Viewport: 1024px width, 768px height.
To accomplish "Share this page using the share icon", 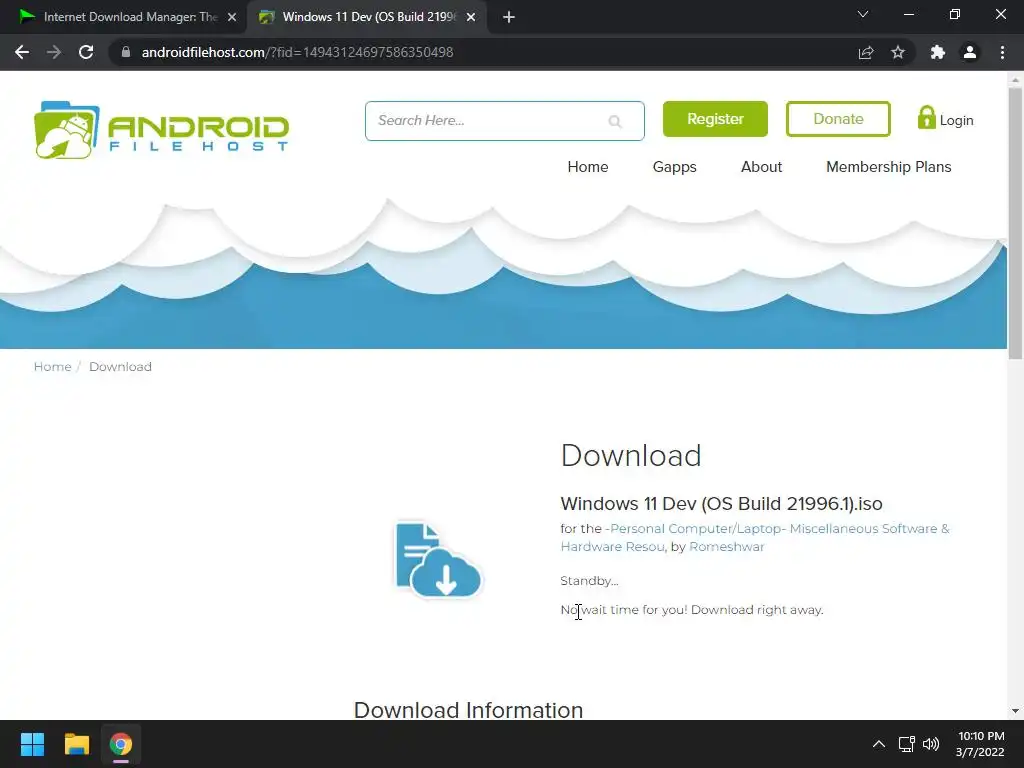I will (866, 52).
